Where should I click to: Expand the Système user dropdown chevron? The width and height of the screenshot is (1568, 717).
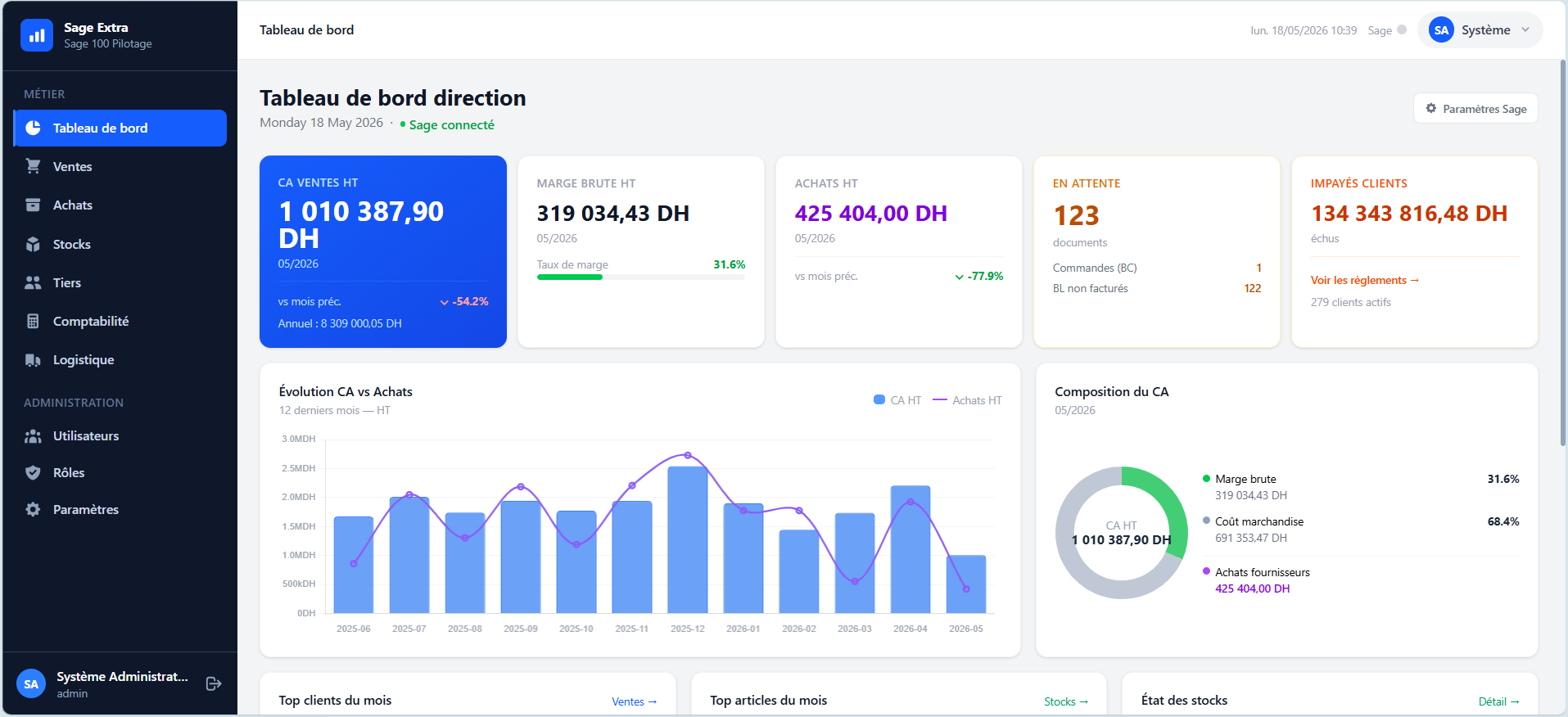coord(1525,29)
